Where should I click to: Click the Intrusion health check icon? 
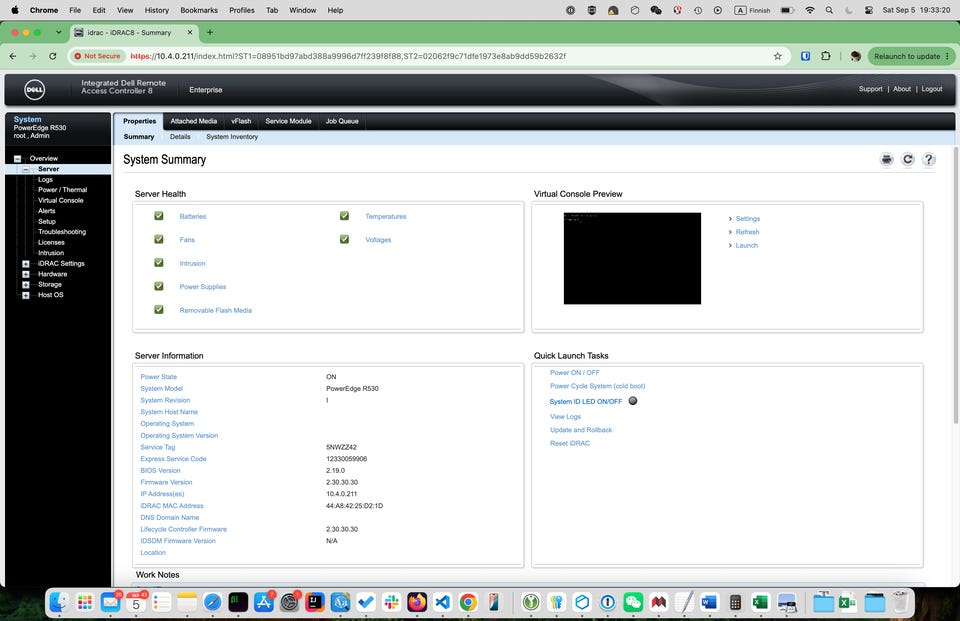159,262
